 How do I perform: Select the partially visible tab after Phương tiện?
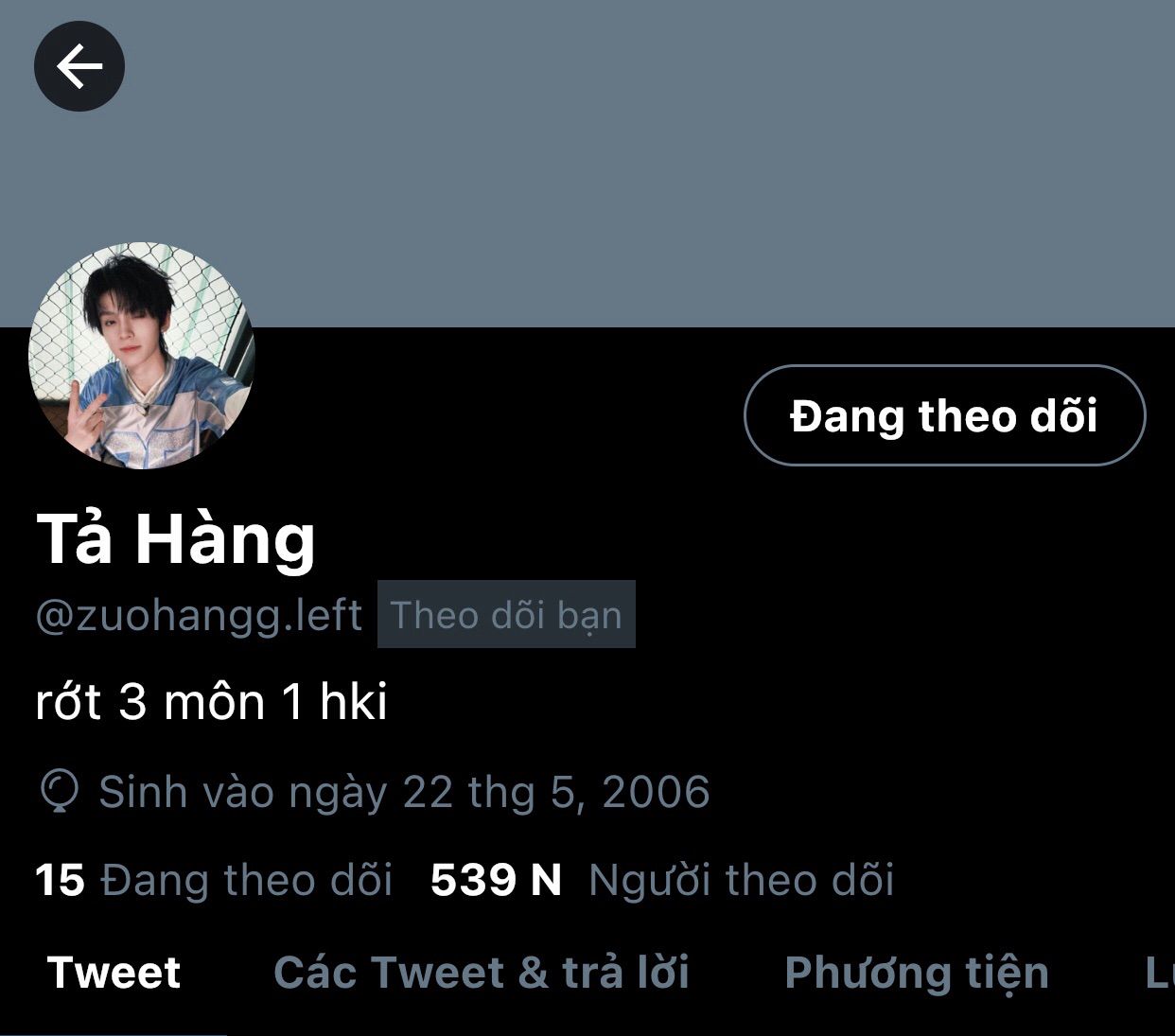point(1160,973)
